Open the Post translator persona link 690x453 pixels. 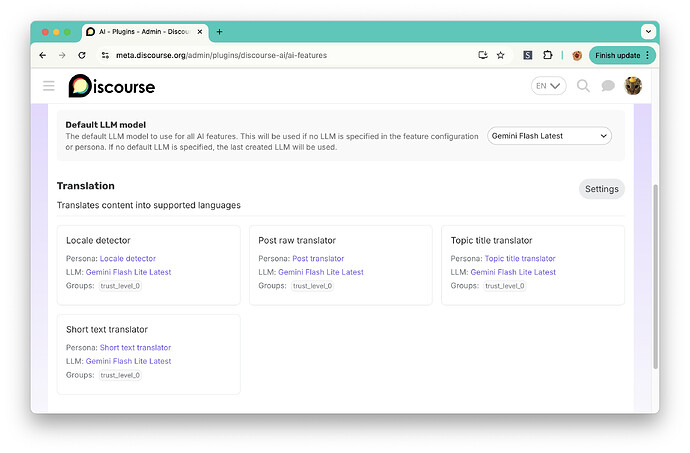click(318, 258)
